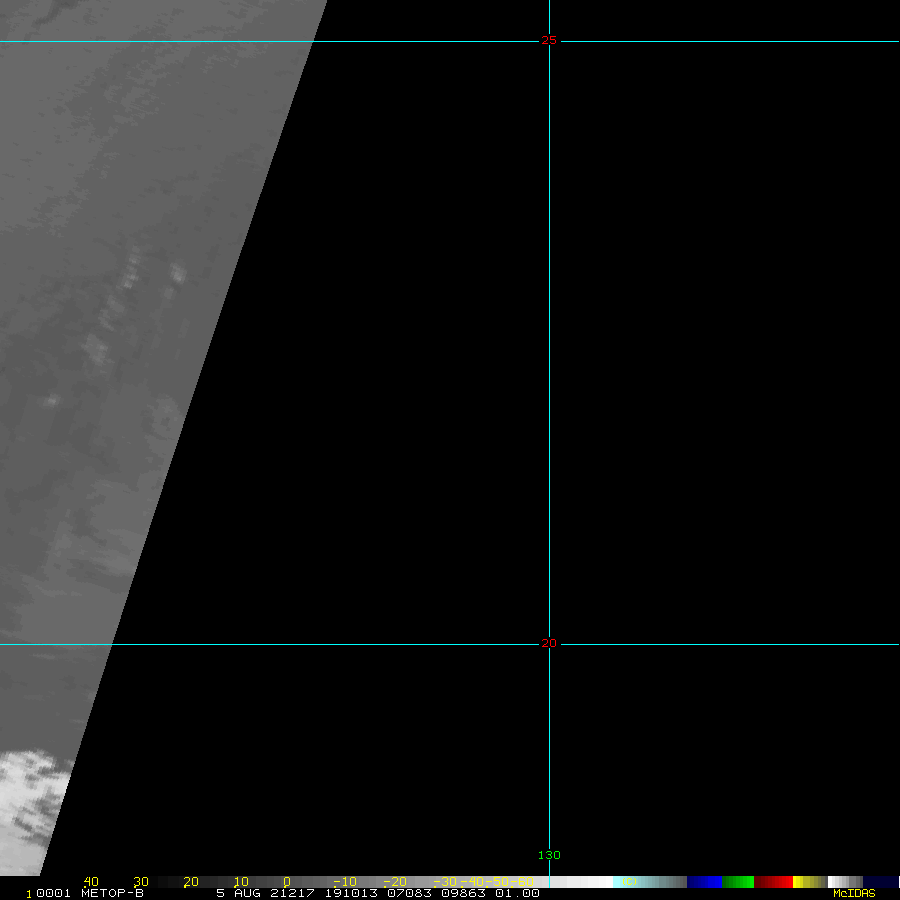Click the METOP-B satellite name text

(112, 893)
